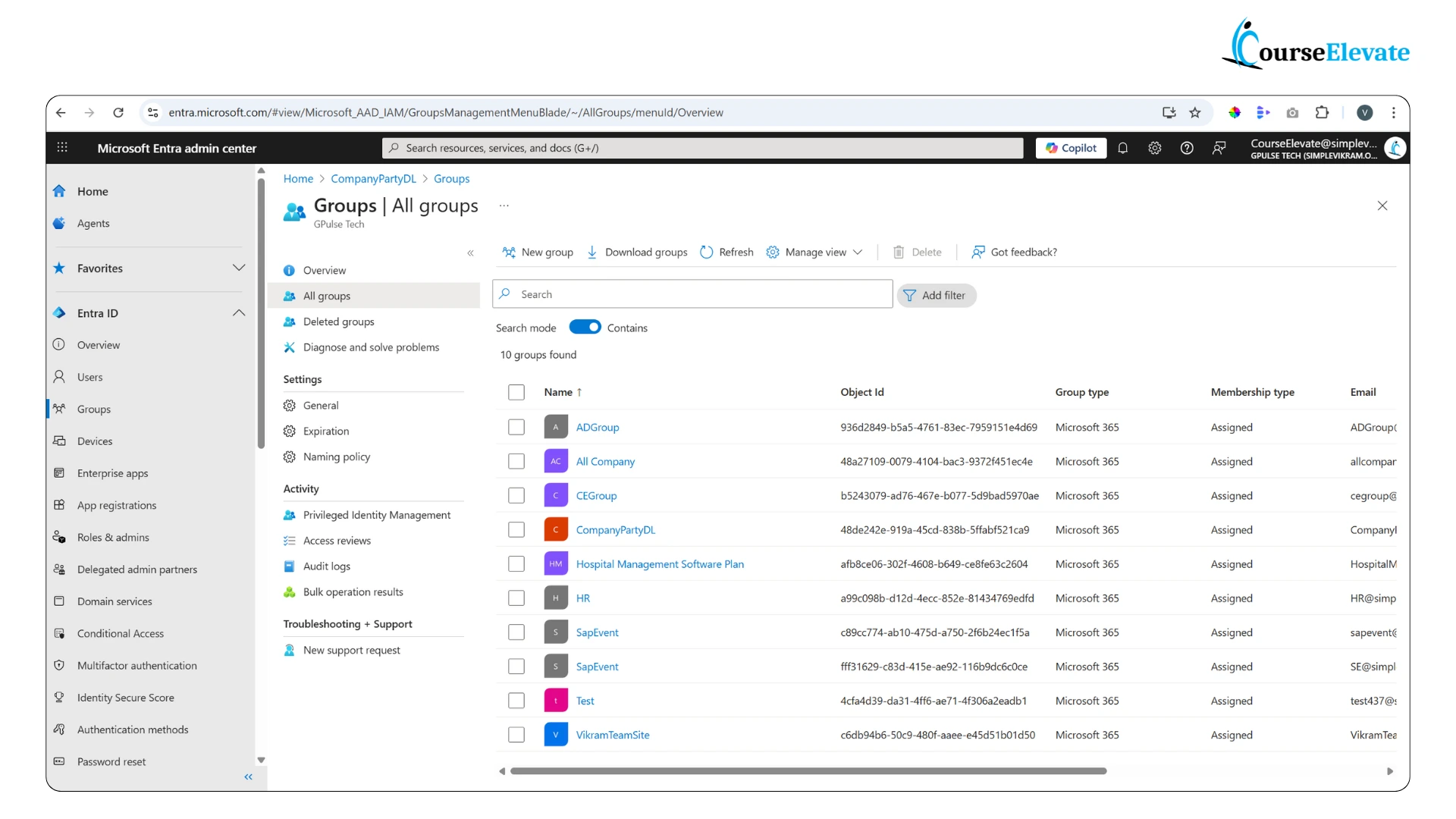Open the help question mark icon

1187,148
